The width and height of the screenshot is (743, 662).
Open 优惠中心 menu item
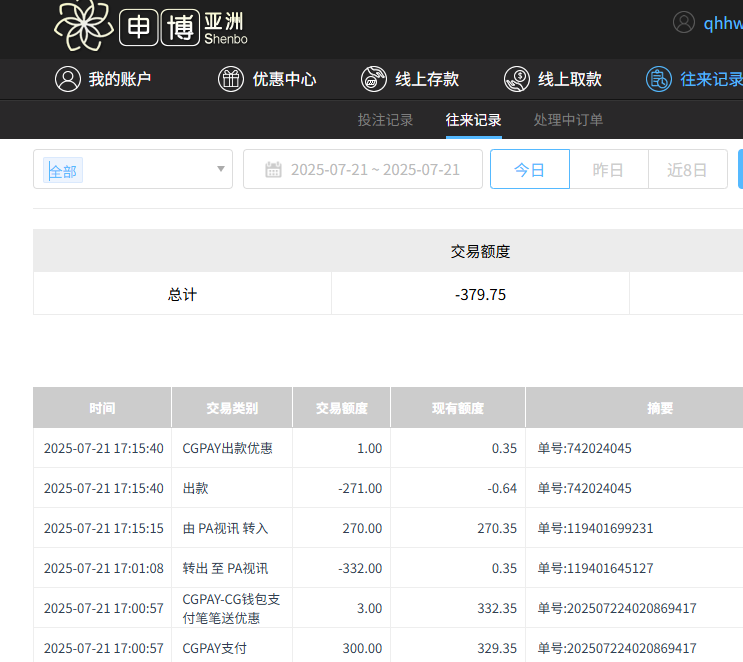pyautogui.click(x=284, y=79)
